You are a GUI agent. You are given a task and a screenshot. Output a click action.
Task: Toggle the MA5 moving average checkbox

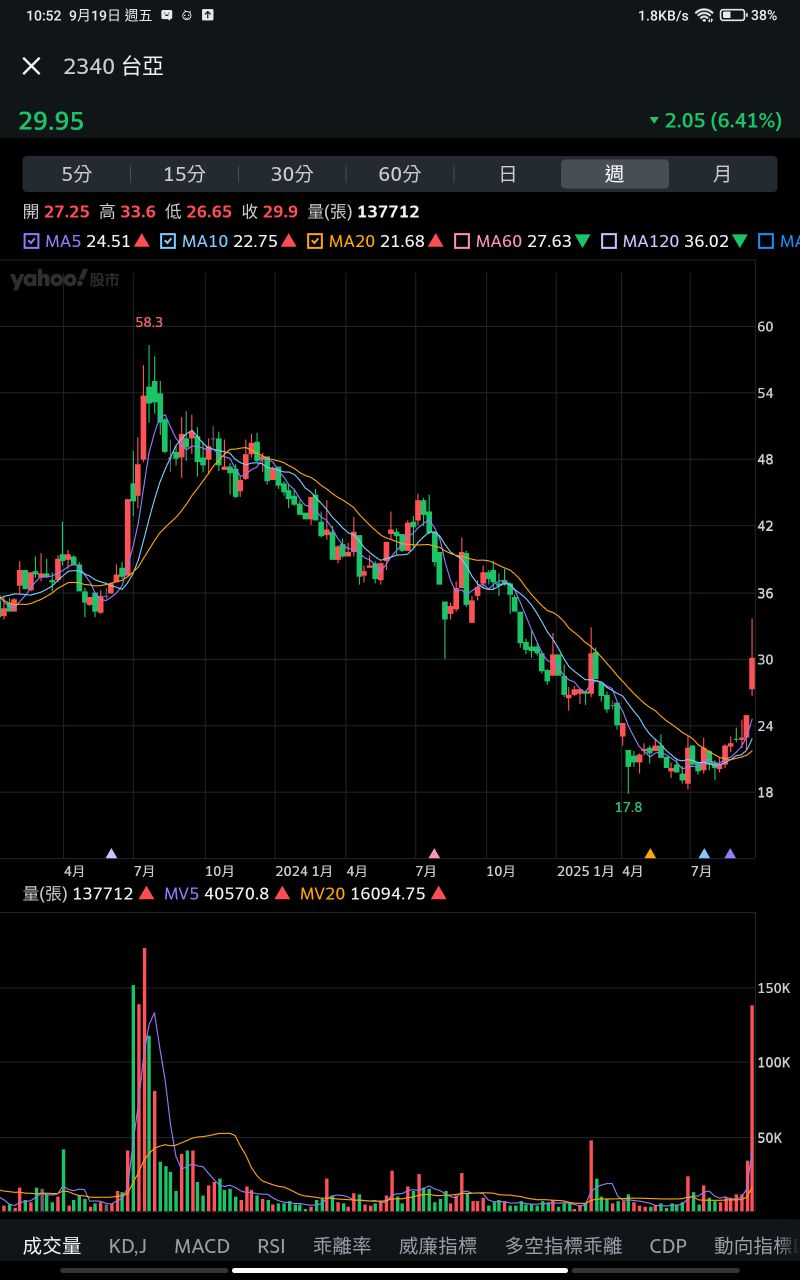pyautogui.click(x=31, y=241)
